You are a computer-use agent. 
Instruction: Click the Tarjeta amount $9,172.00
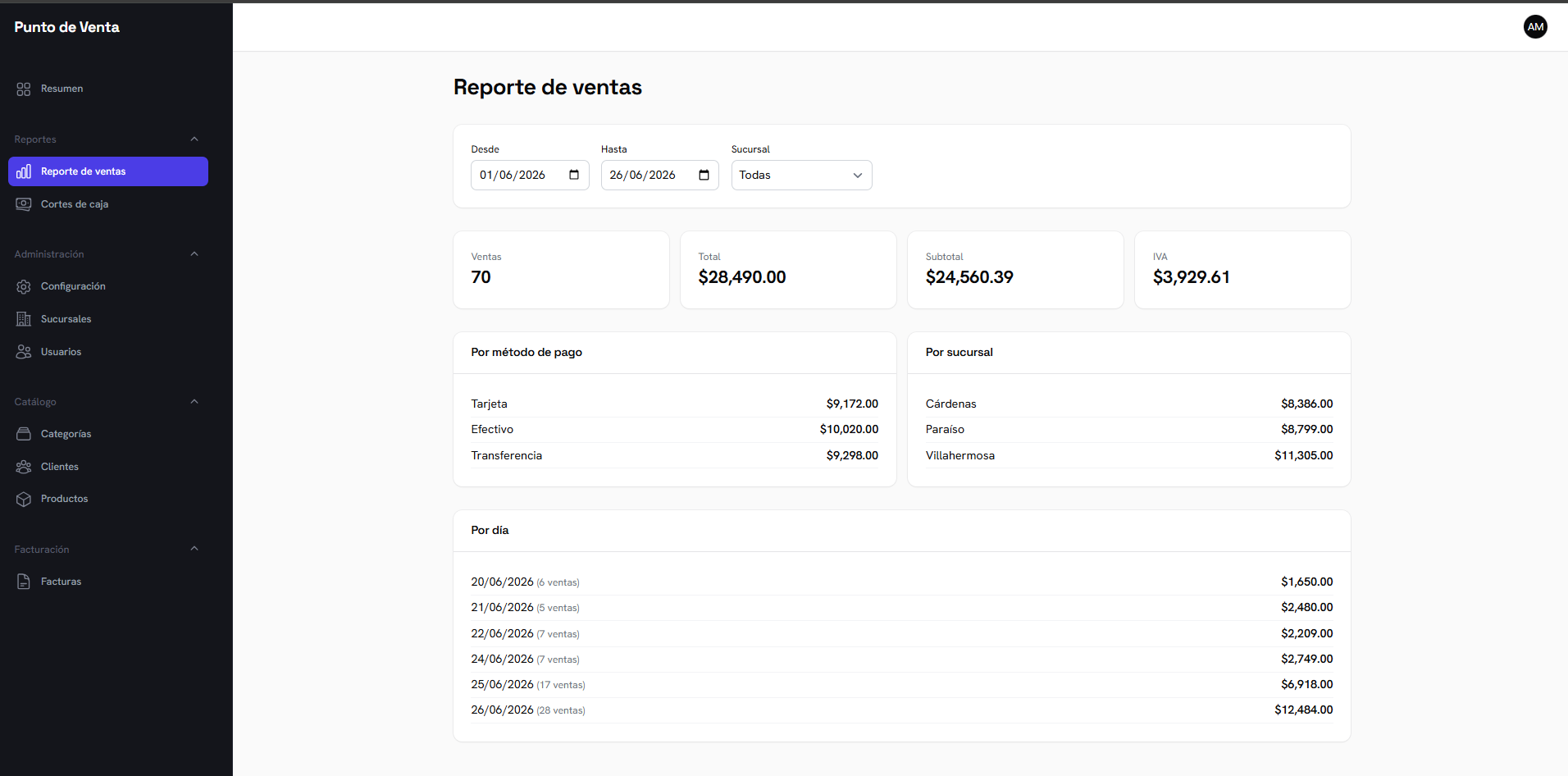click(x=852, y=404)
